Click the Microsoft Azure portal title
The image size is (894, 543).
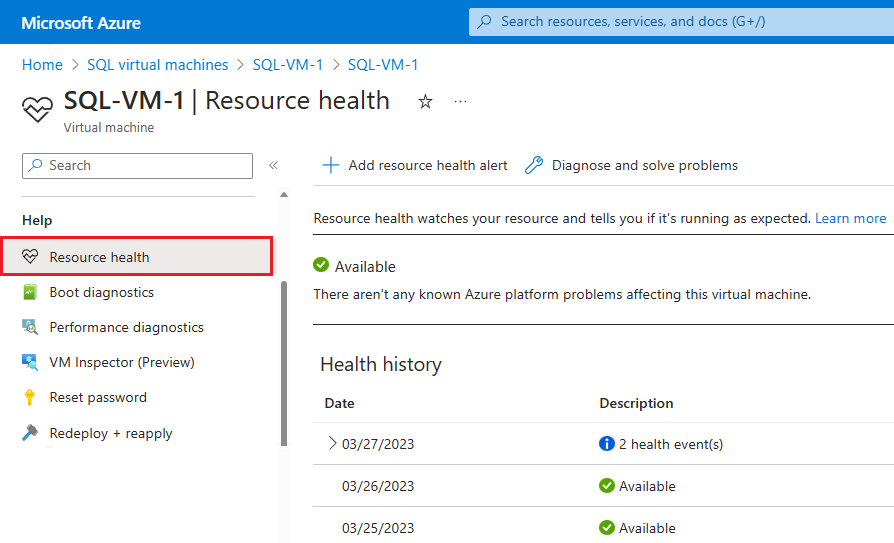coord(81,22)
